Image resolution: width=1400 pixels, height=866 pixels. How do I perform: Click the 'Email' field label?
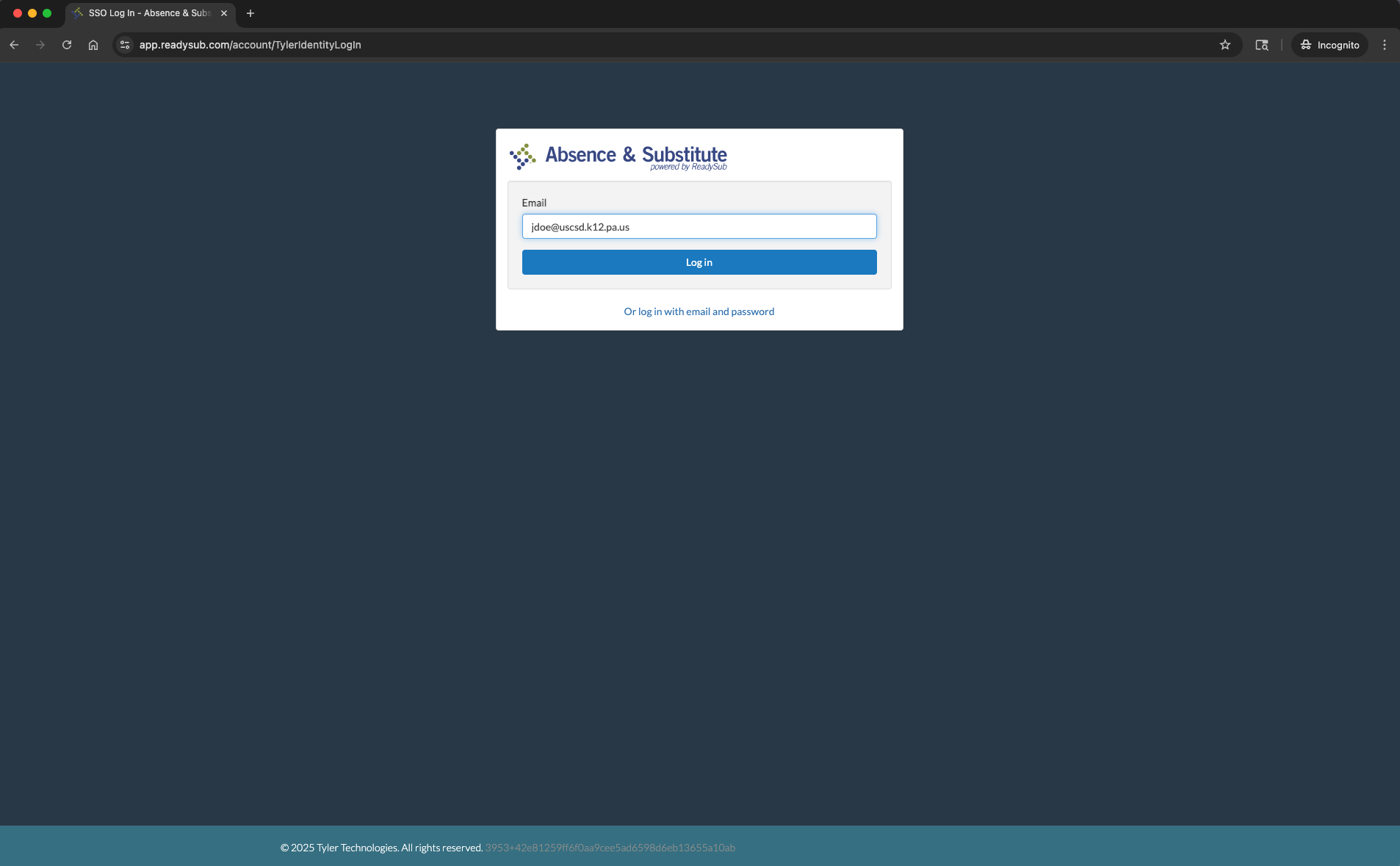534,203
